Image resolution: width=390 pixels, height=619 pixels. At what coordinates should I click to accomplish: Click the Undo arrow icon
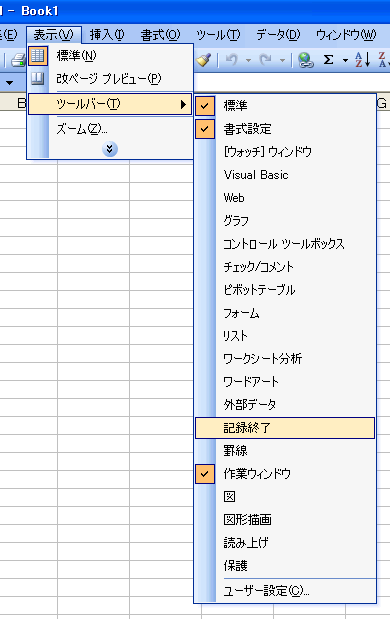coord(232,60)
